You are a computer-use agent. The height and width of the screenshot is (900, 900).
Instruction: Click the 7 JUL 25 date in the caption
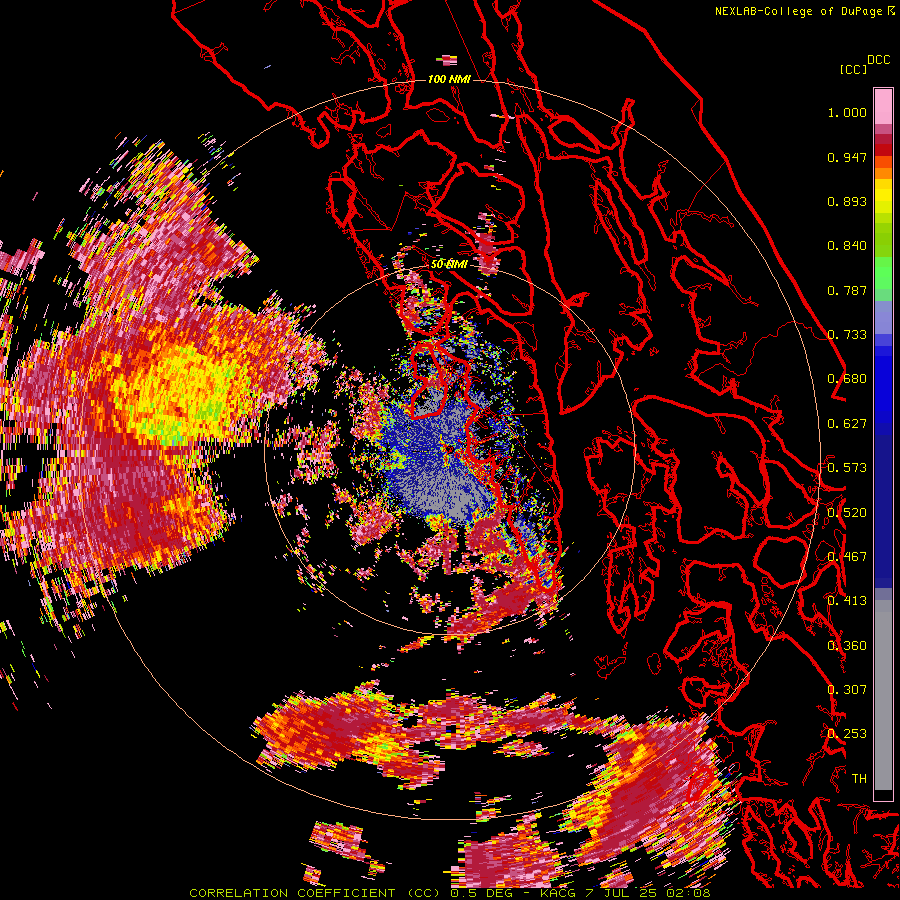pyautogui.click(x=622, y=893)
